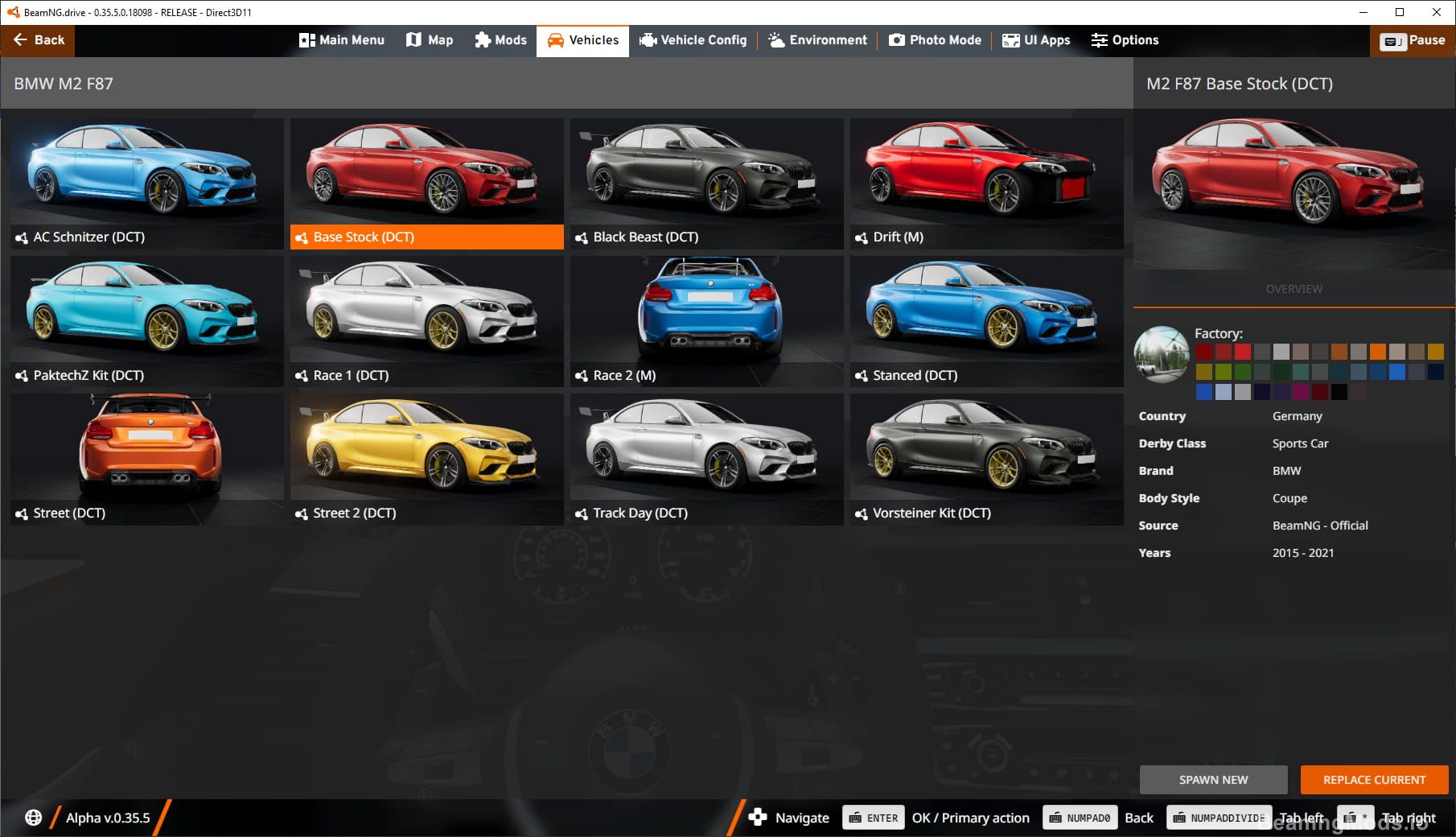Pick the Stanced (DCT) configuration
The height and width of the screenshot is (837, 1456).
click(986, 321)
